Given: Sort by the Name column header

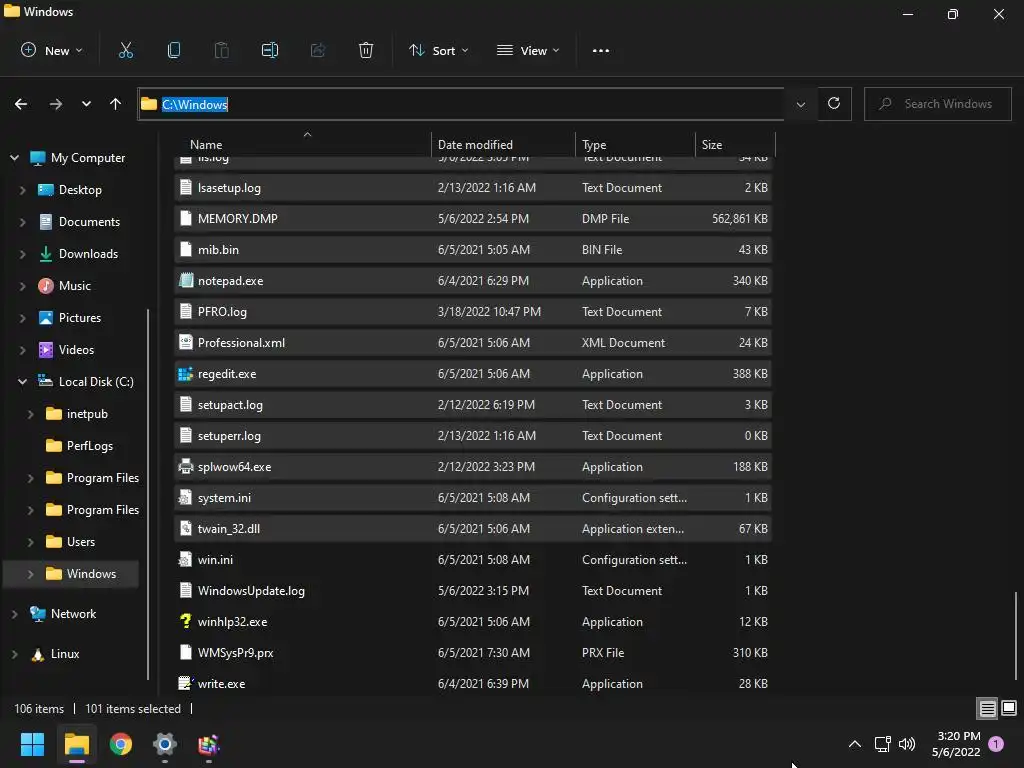Looking at the screenshot, I should pyautogui.click(x=304, y=144).
